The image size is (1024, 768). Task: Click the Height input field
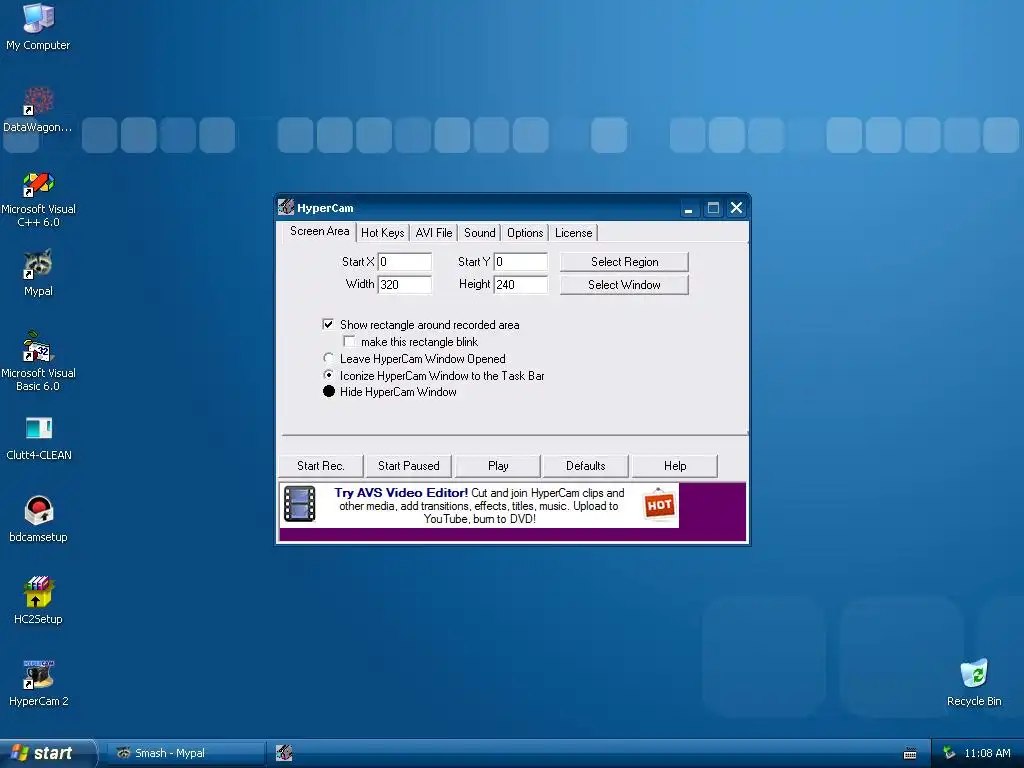[520, 285]
